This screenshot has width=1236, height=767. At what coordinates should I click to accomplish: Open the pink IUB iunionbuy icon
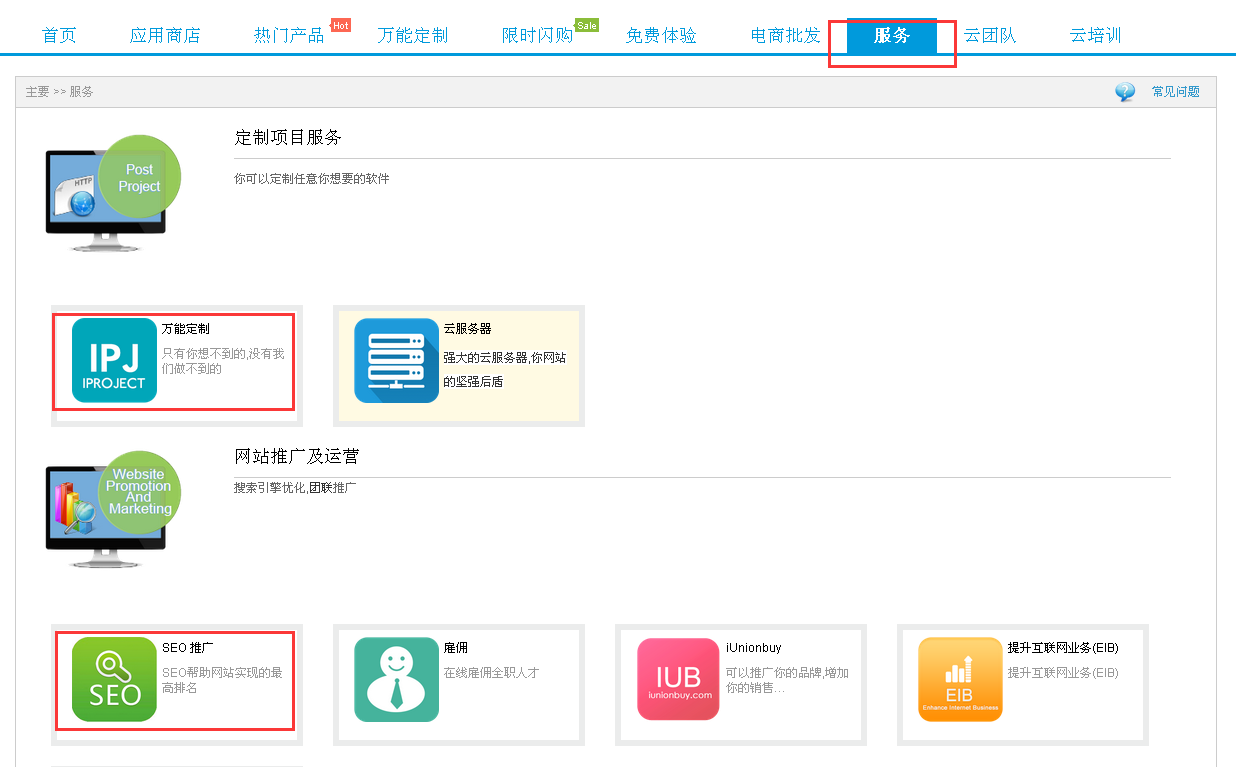(x=678, y=679)
